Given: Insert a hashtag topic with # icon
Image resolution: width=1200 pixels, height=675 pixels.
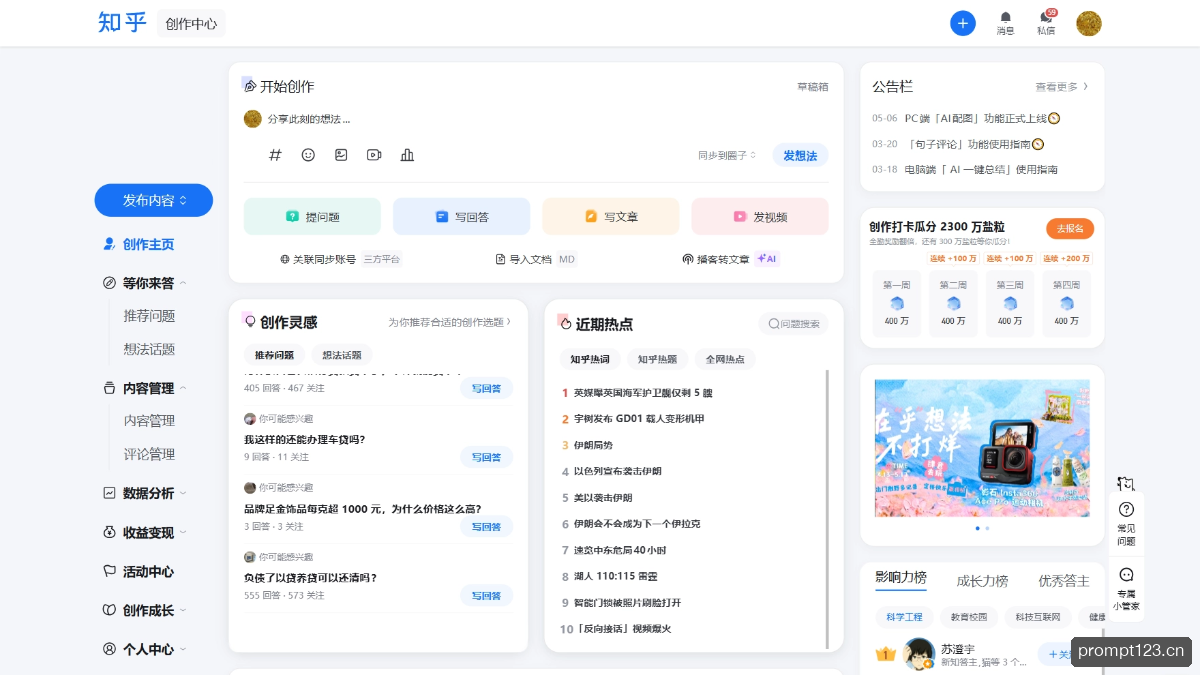Looking at the screenshot, I should coord(275,155).
